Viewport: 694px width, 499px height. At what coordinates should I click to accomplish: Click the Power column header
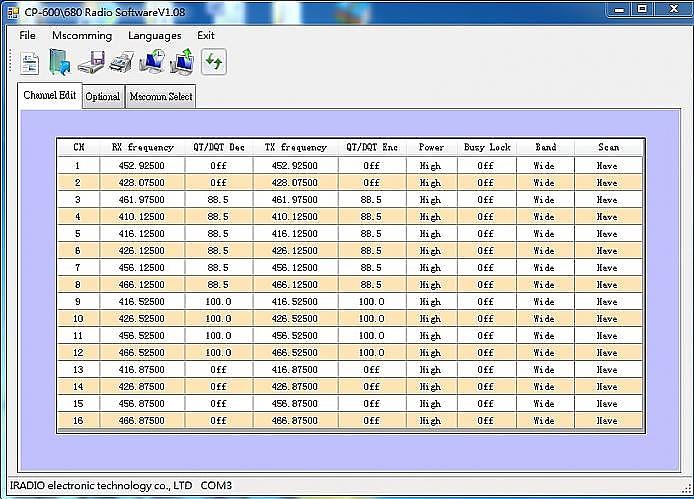[x=432, y=147]
